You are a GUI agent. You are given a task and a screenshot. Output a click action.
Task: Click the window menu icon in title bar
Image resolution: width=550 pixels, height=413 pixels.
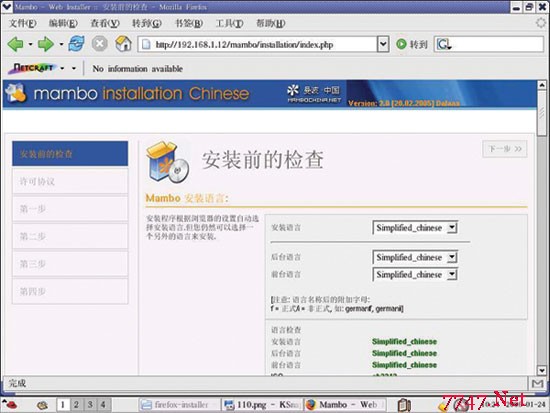coord(7,7)
